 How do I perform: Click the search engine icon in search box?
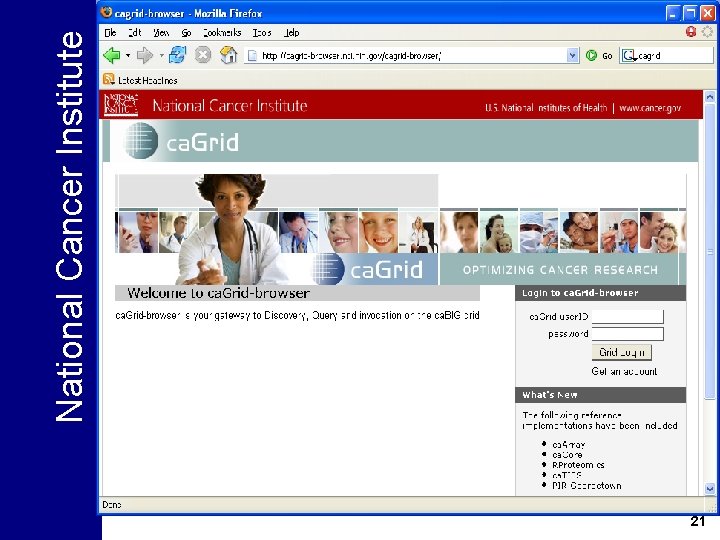[x=629, y=56]
